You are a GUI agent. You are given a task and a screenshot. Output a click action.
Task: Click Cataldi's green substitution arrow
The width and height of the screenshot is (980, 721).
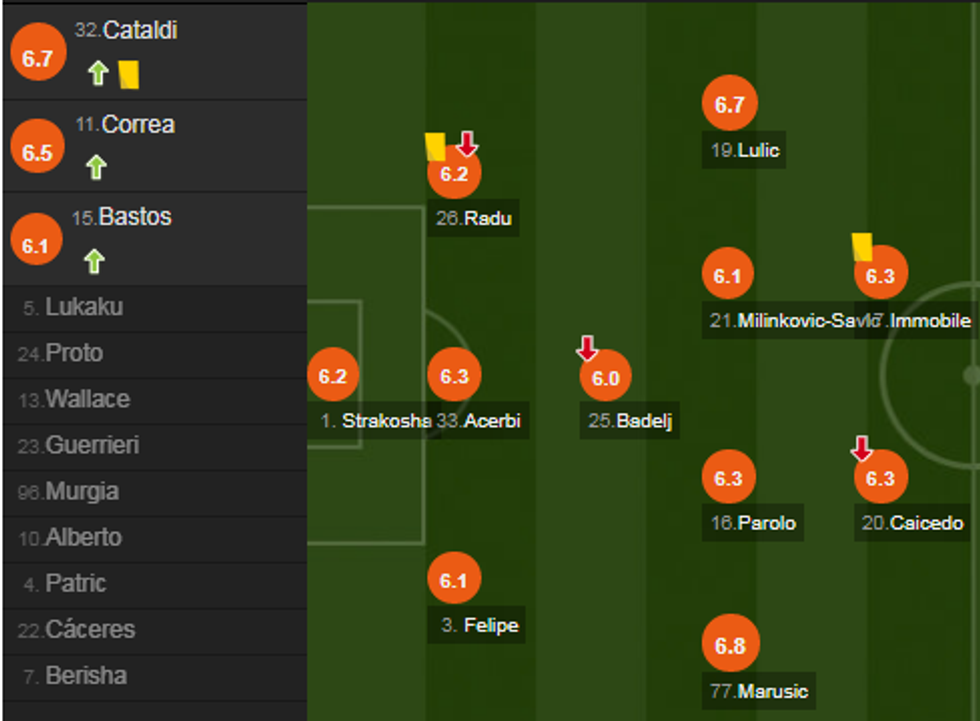(x=97, y=72)
